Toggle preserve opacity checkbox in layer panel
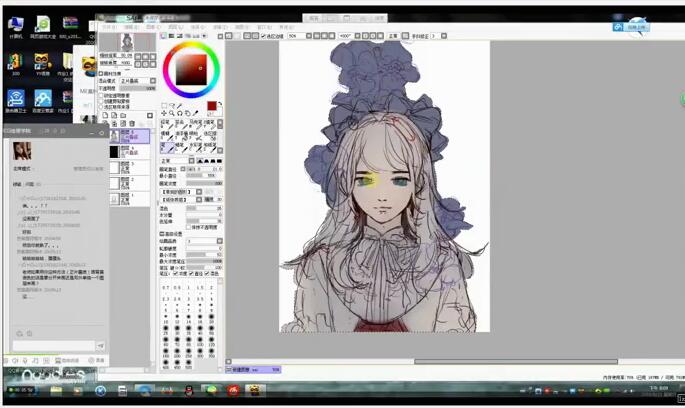The image size is (685, 408). coord(101,95)
